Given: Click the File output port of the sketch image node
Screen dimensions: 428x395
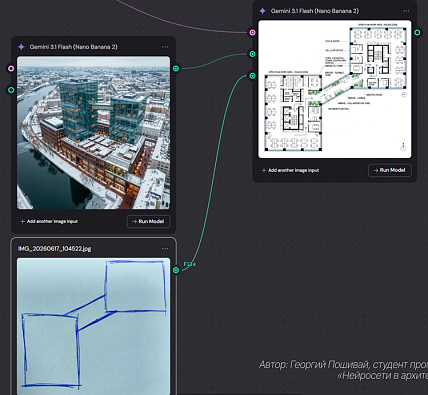Looking at the screenshot, I should click(x=176, y=270).
